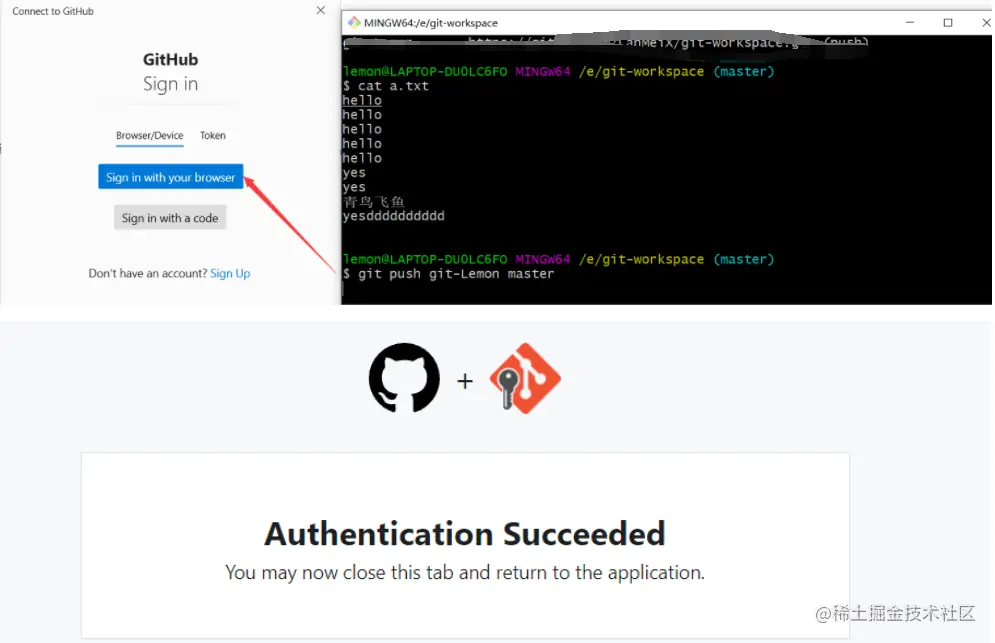The width and height of the screenshot is (995, 643).
Task: Click Sign in with your browser
Action: pyautogui.click(x=171, y=177)
